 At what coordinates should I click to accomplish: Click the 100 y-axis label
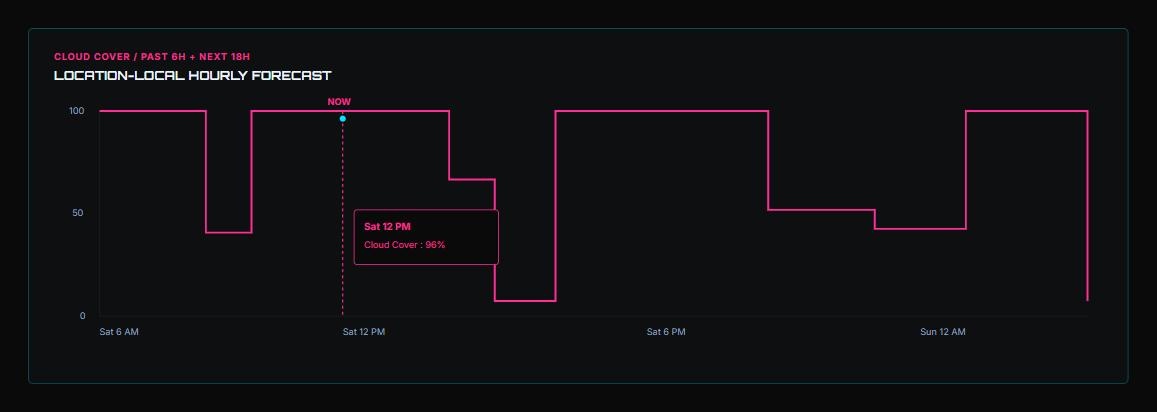pyautogui.click(x=77, y=111)
